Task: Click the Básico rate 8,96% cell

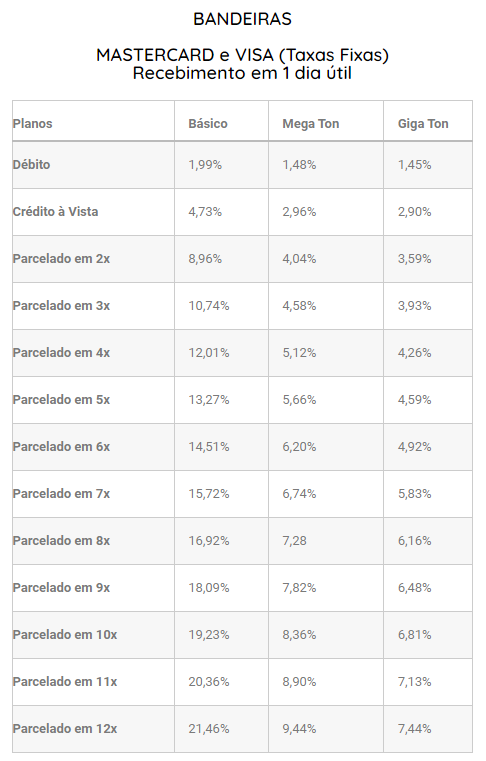Action: pyautogui.click(x=221, y=259)
